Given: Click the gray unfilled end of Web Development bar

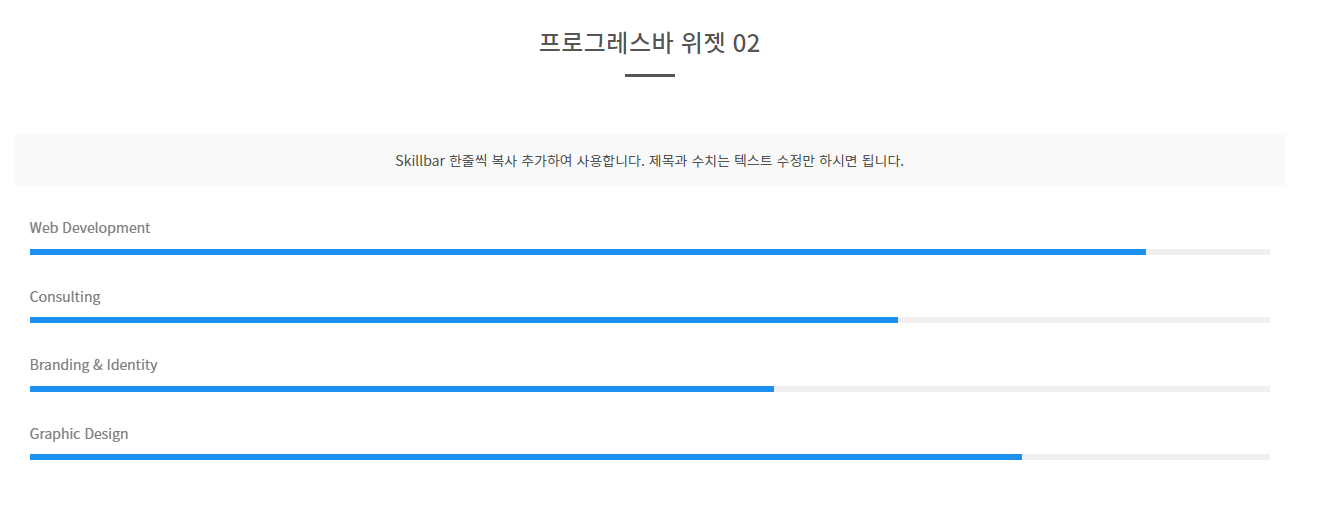Looking at the screenshot, I should coord(1208,252).
